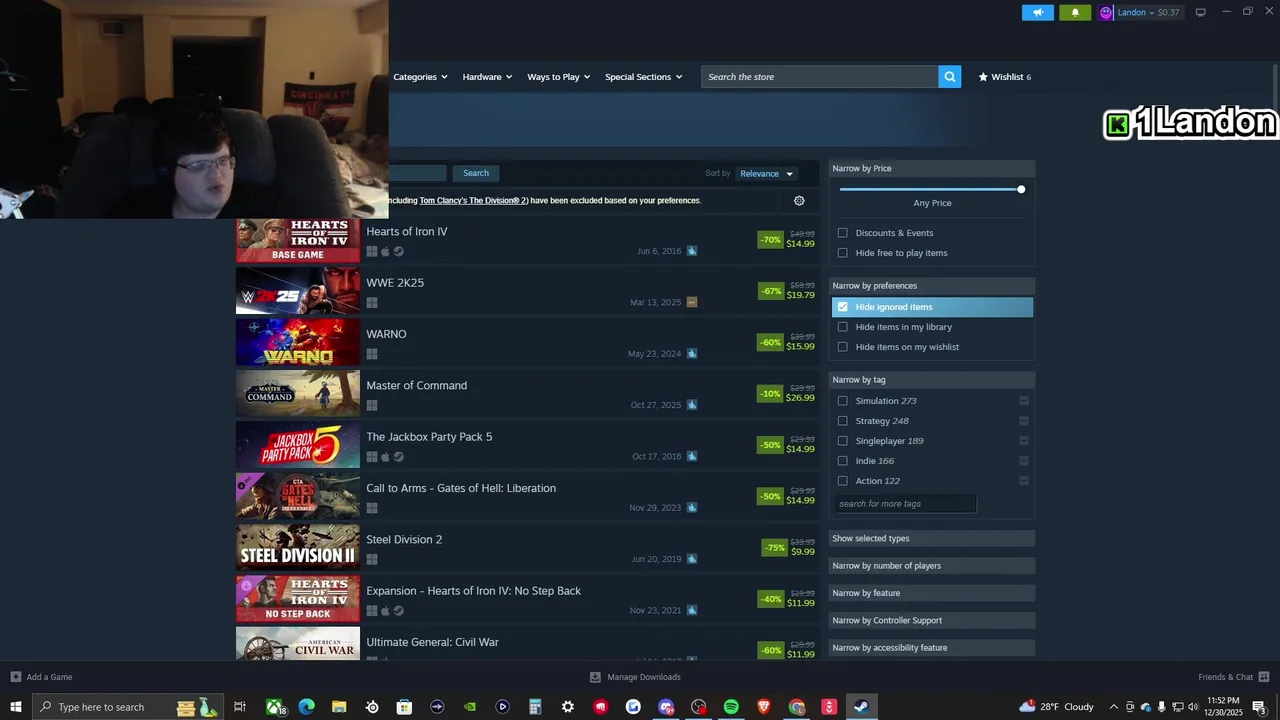This screenshot has width=1280, height=720.
Task: Open the announcements megaphone button
Action: tap(1038, 12)
